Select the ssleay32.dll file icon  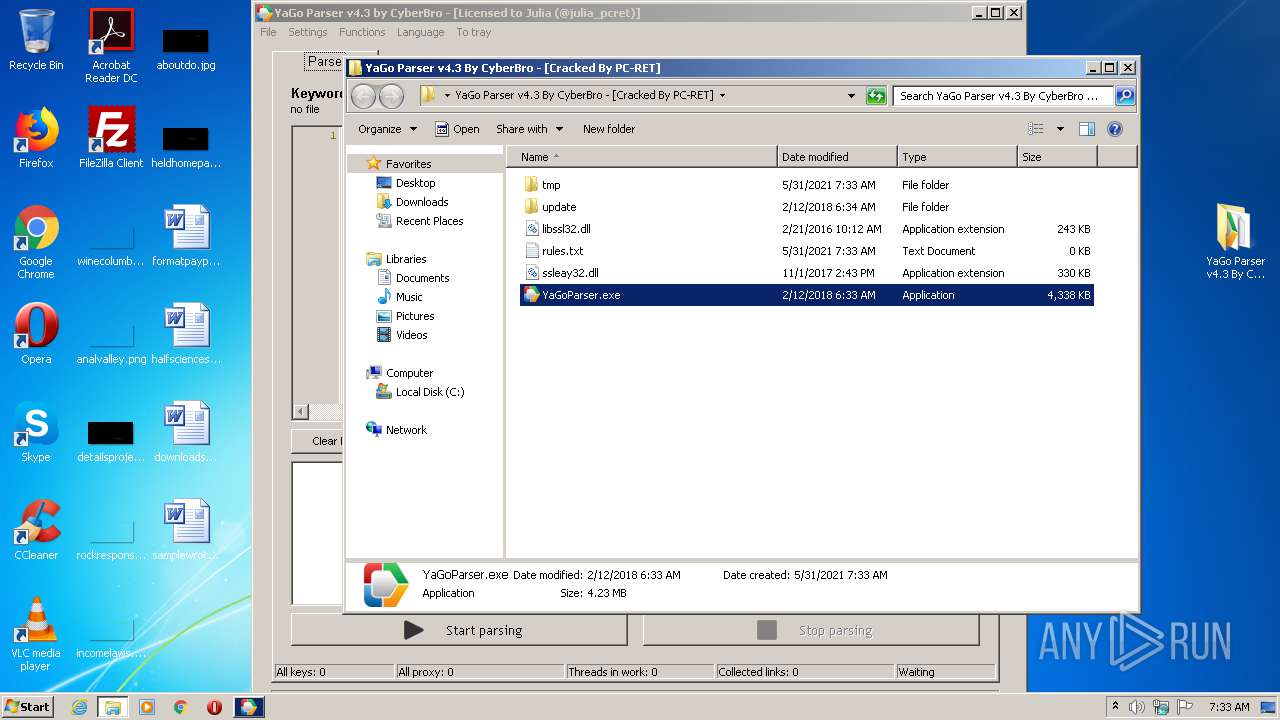[x=532, y=273]
